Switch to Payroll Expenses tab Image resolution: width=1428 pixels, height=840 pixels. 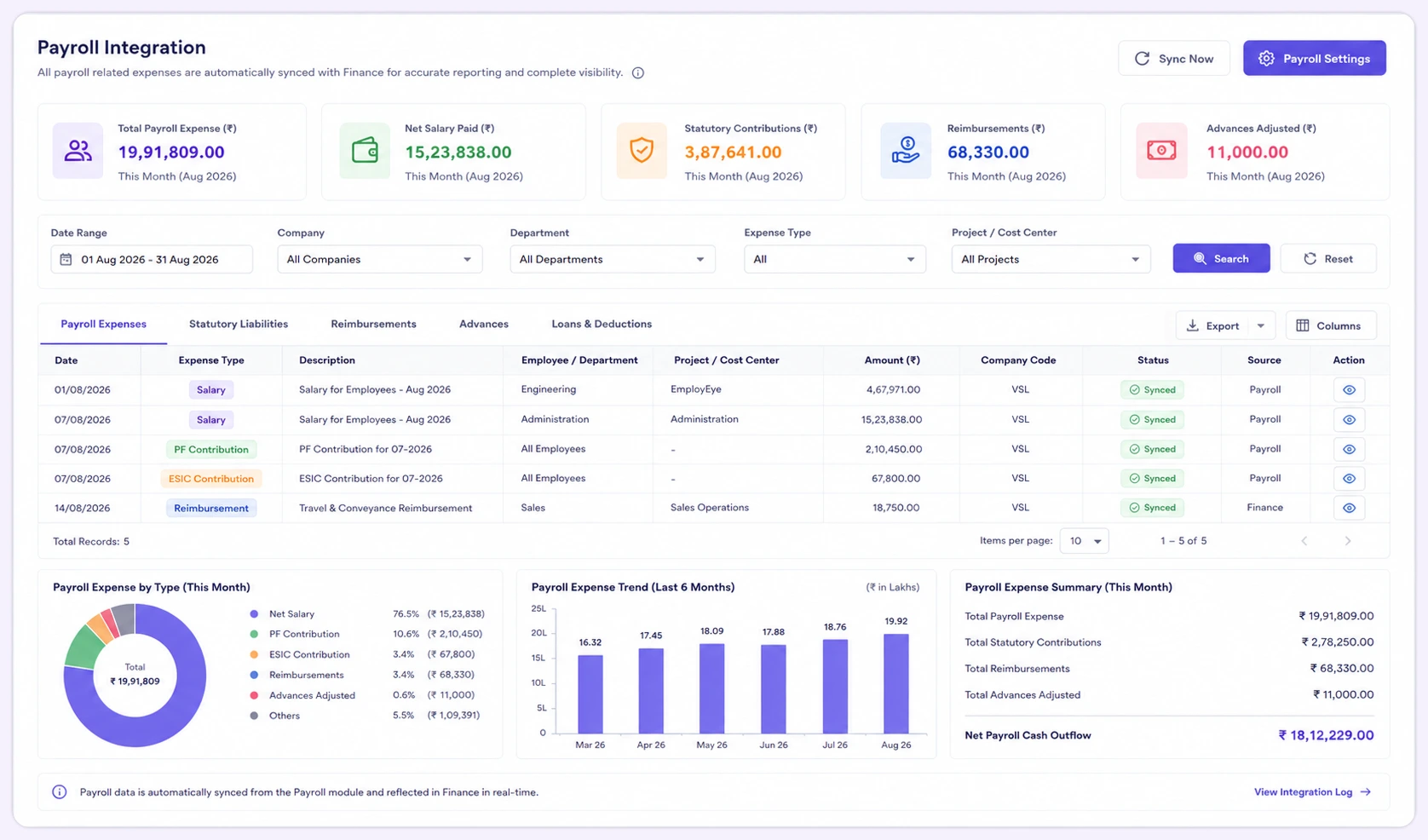(103, 325)
